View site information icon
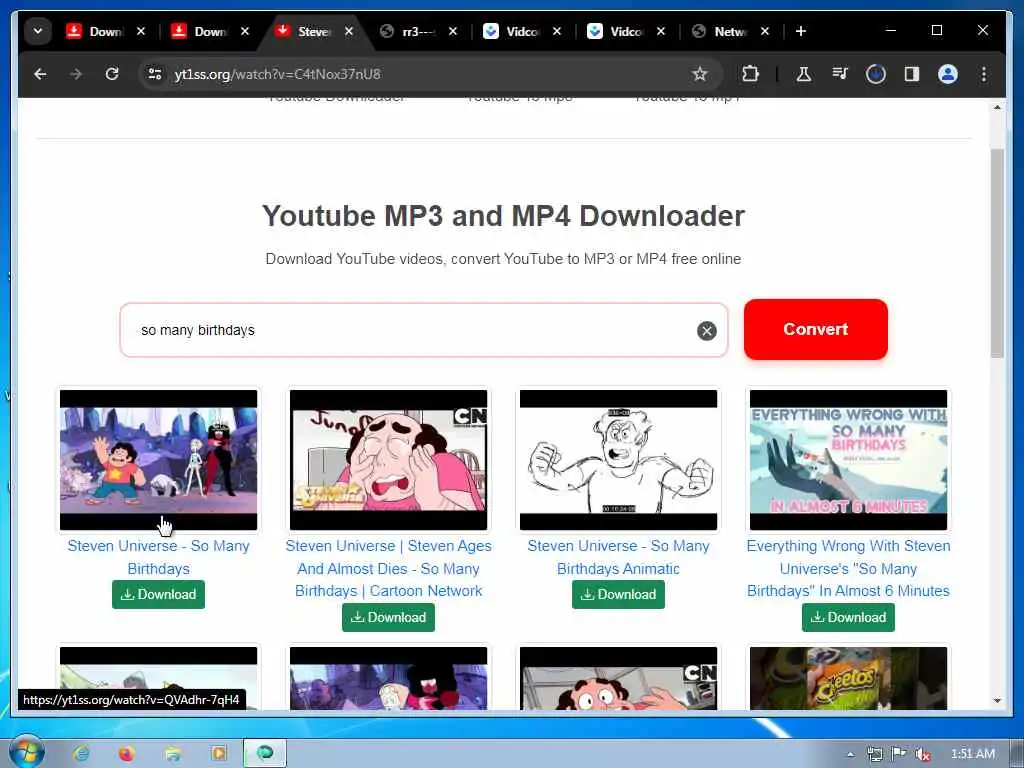 155,74
